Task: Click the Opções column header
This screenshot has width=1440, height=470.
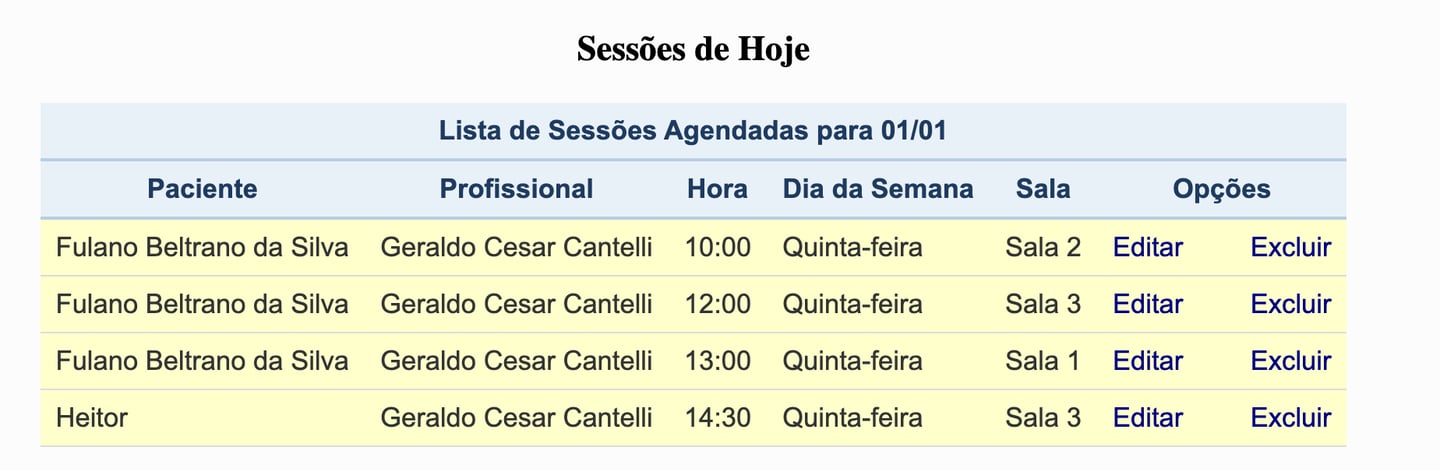Action: (1221, 189)
